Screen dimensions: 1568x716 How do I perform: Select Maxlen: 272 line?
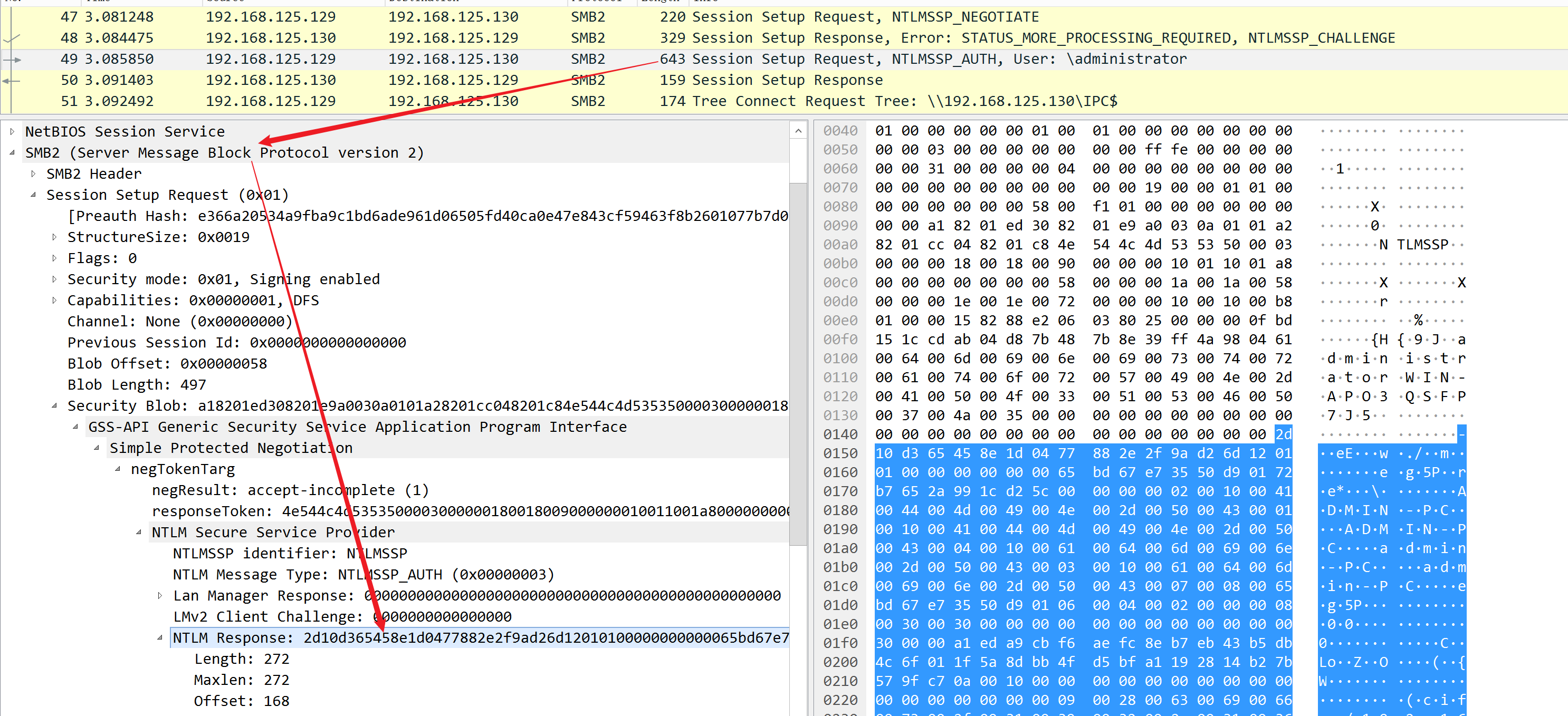point(242,680)
